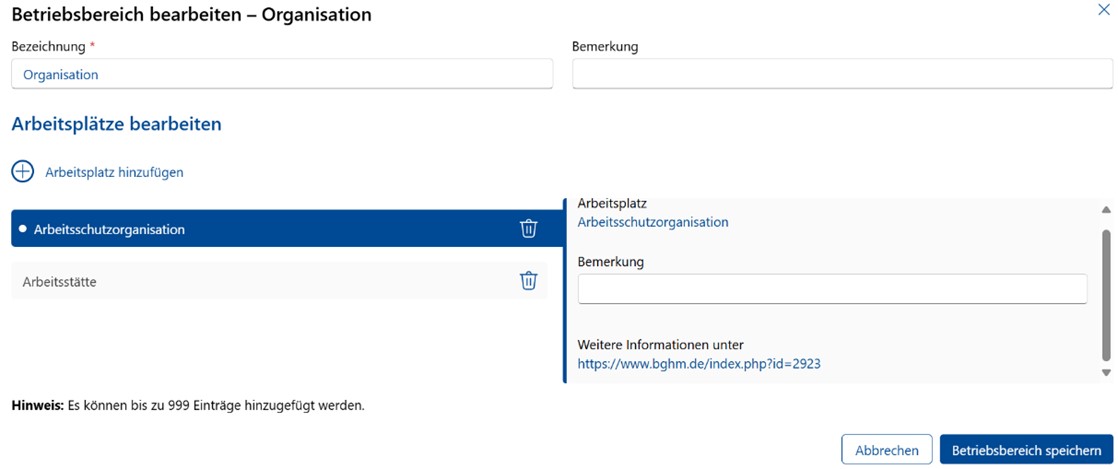This screenshot has height=469, width=1118.
Task: Select the Arbeitsstätte list row
Action: [280, 281]
